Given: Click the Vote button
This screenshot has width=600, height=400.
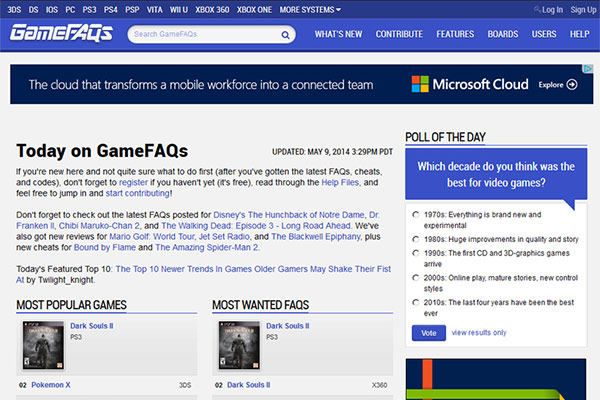Looking at the screenshot, I should (429, 333).
